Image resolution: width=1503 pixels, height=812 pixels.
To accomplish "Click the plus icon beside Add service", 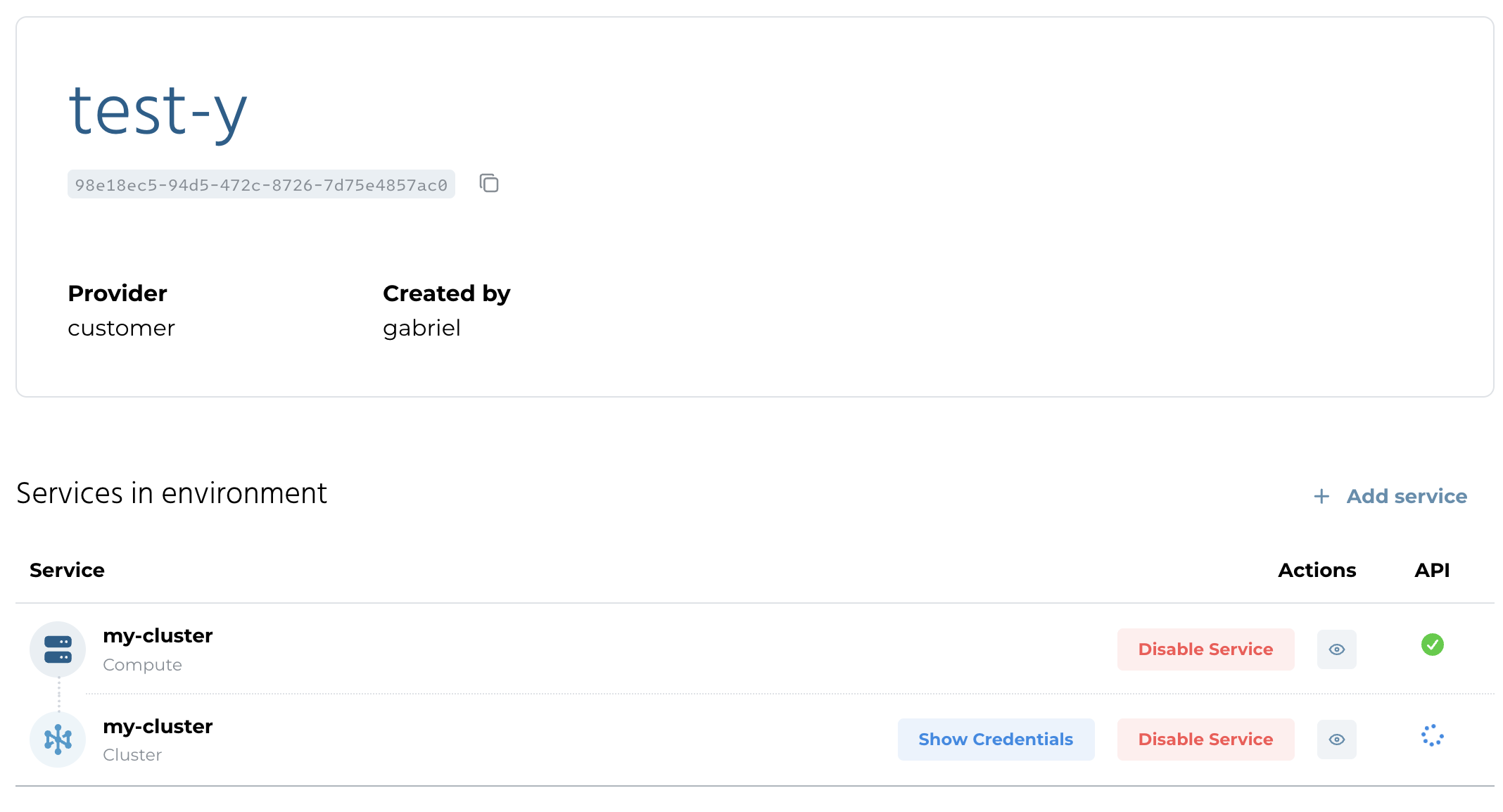I will click(x=1321, y=496).
